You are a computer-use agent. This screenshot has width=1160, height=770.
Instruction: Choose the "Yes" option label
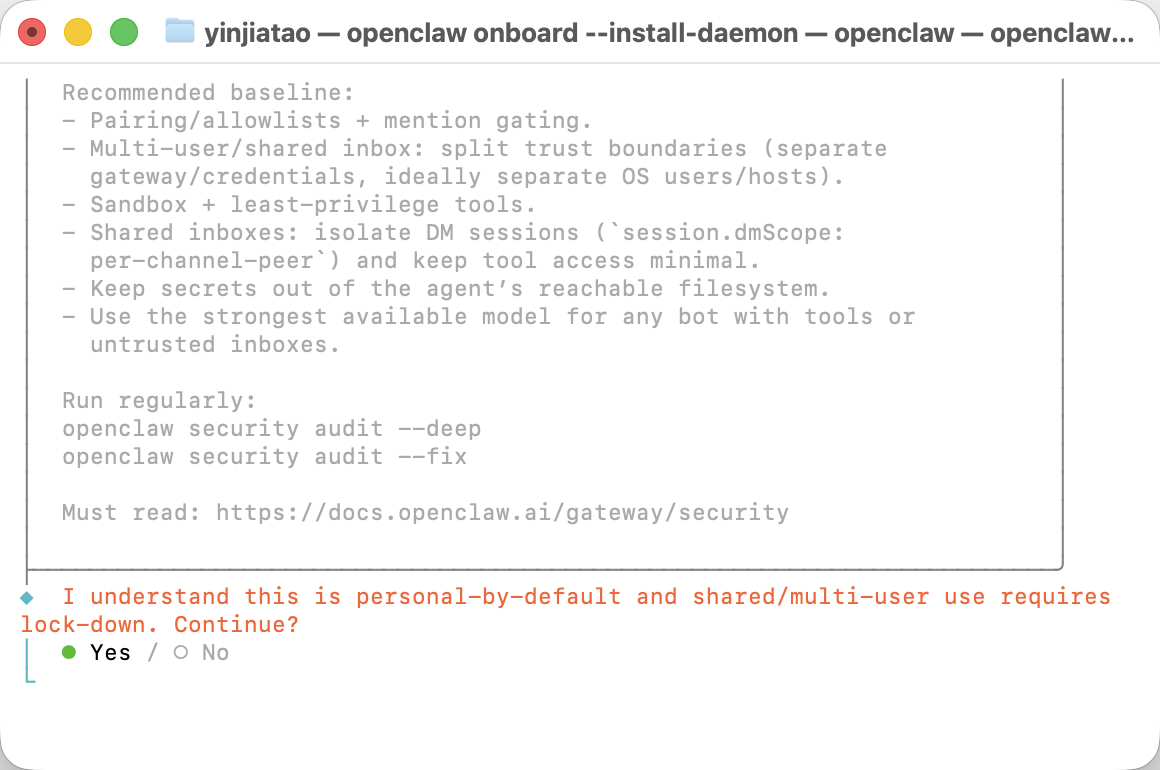pos(110,653)
